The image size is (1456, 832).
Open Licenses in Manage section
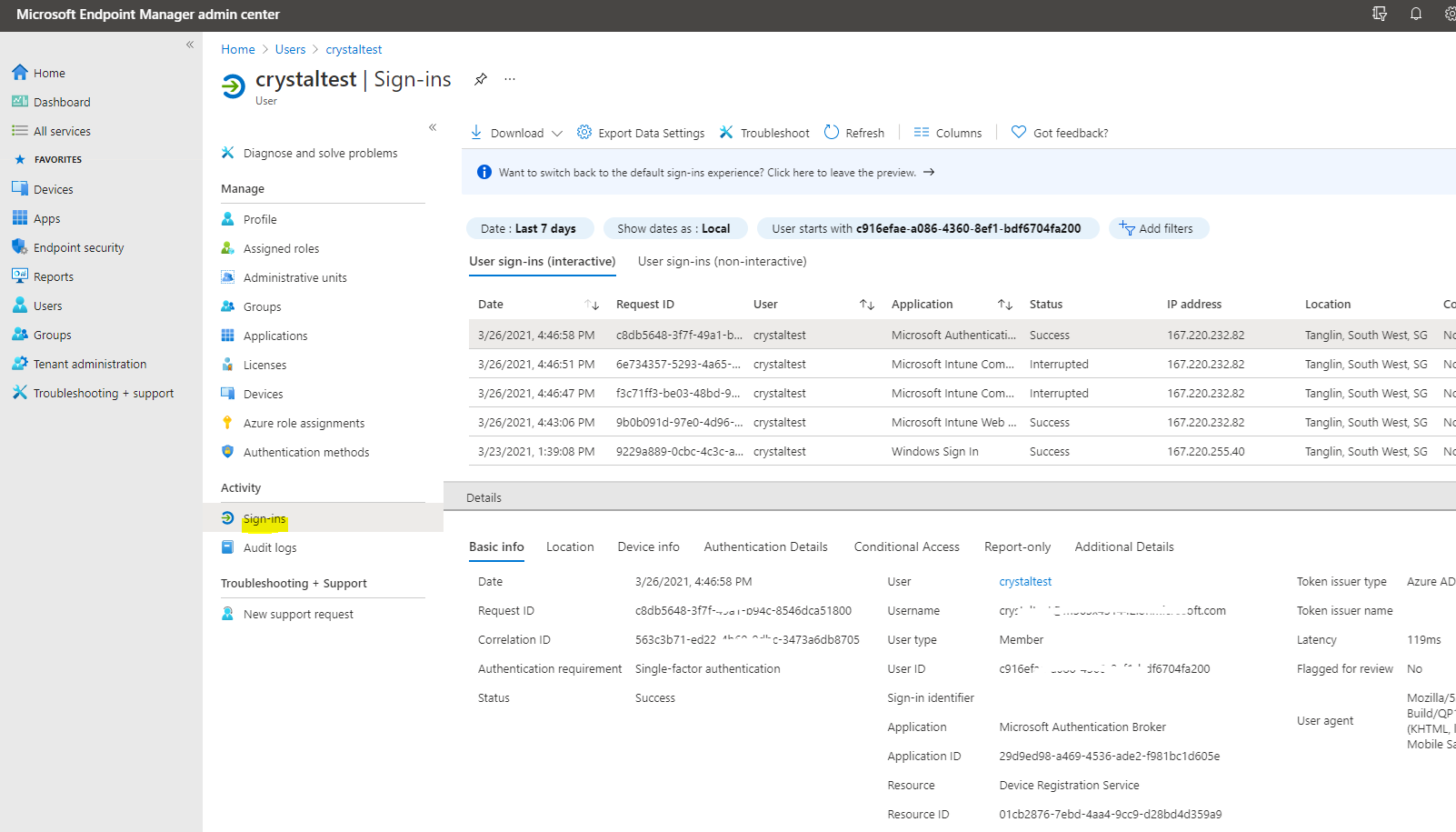pyautogui.click(x=264, y=365)
